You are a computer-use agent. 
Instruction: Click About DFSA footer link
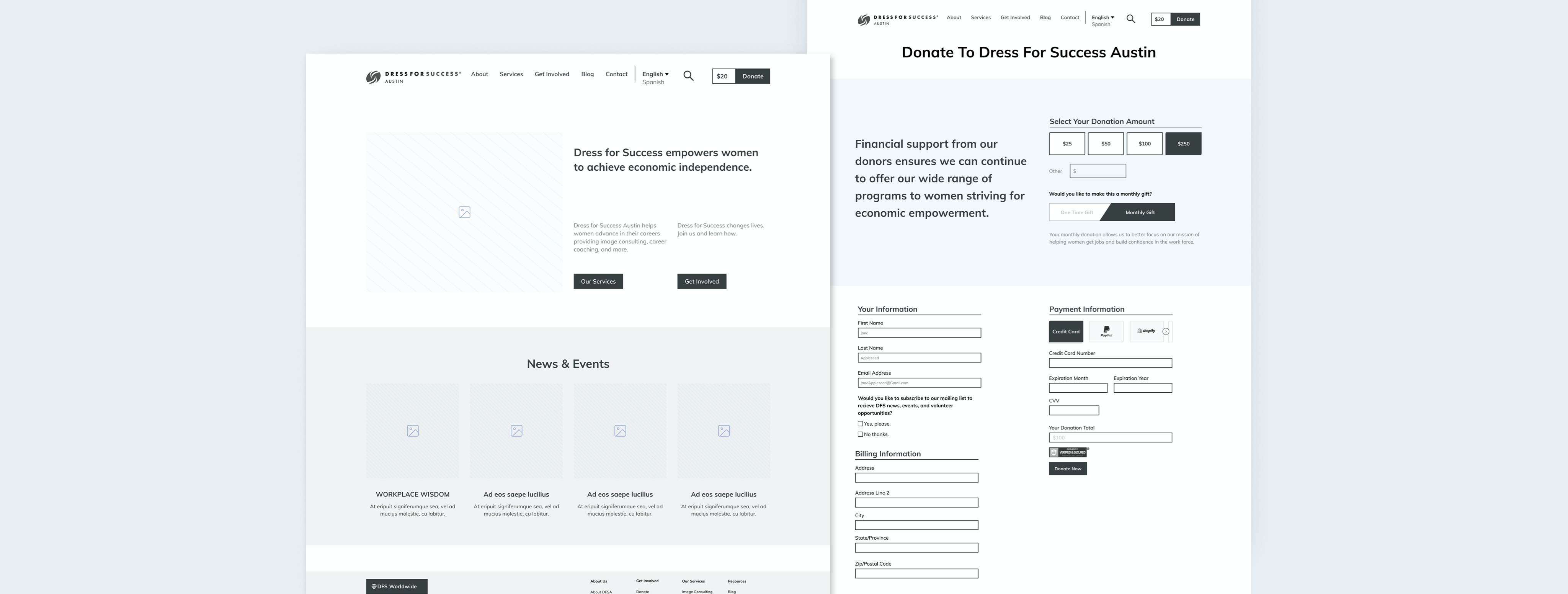click(x=601, y=592)
